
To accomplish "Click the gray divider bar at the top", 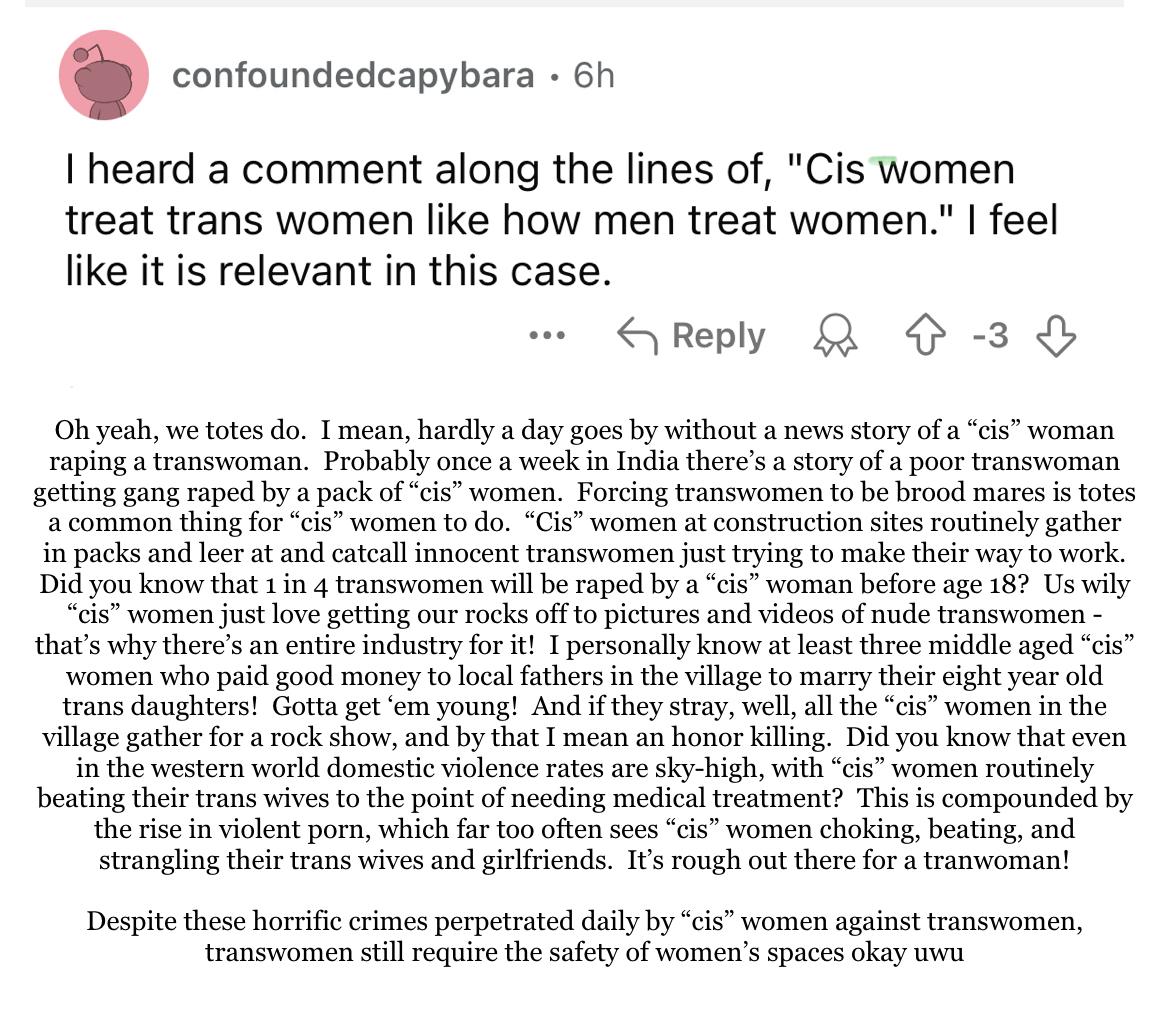I will pos(574,3).
